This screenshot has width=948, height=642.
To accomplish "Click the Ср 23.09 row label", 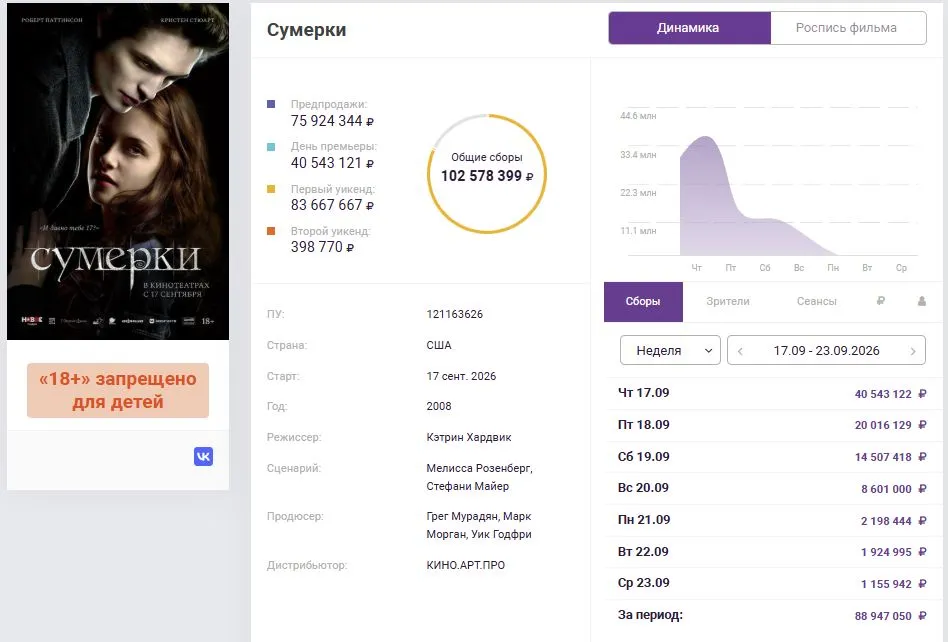I will [643, 583].
